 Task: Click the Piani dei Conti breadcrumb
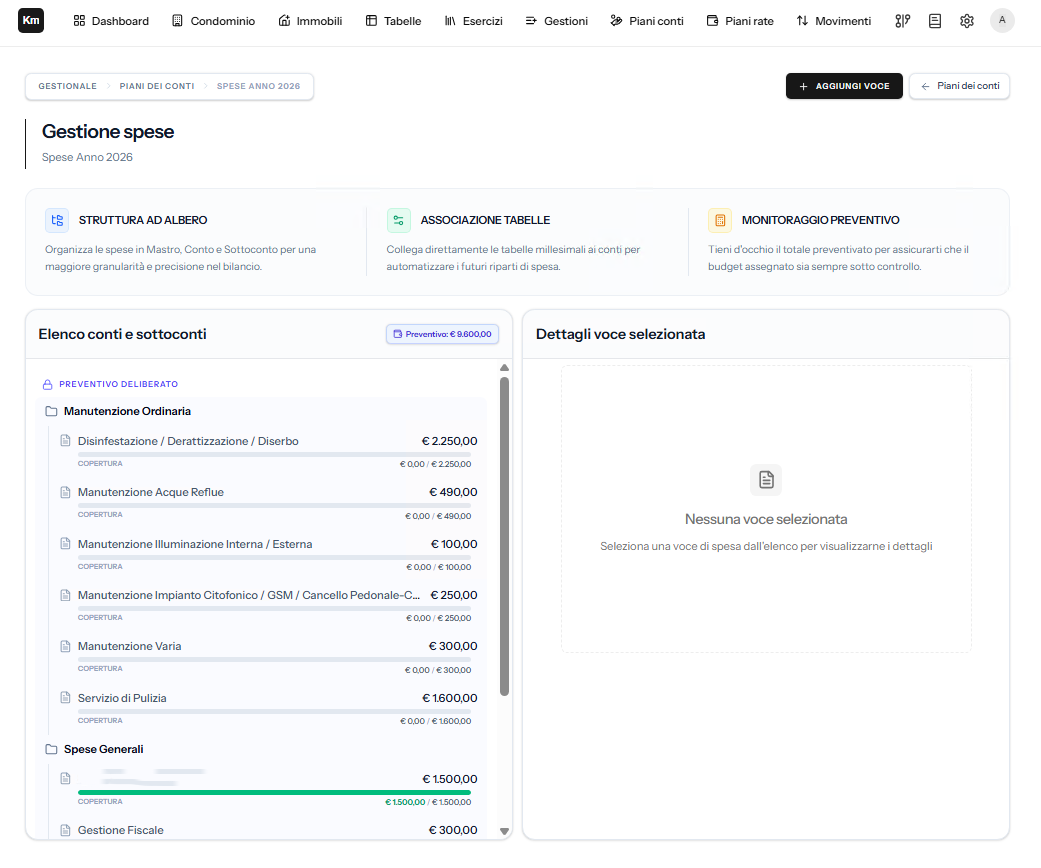[157, 86]
